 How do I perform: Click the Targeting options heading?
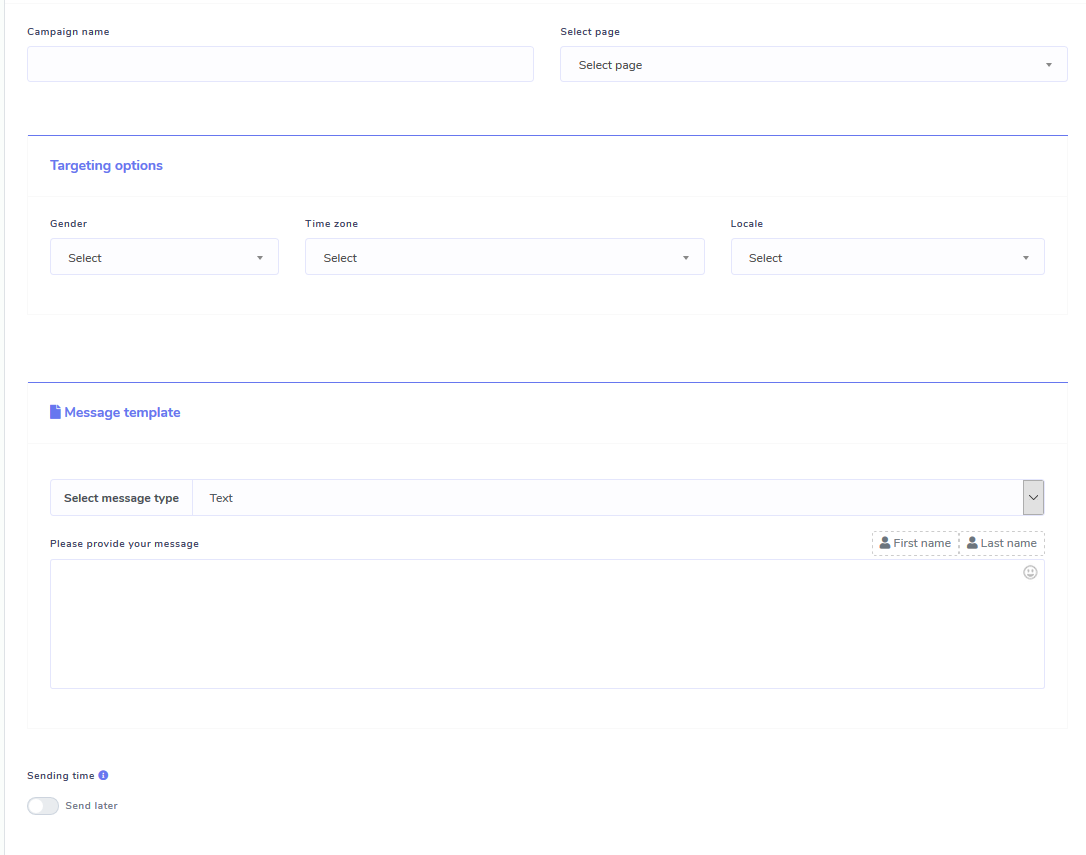pyautogui.click(x=106, y=166)
